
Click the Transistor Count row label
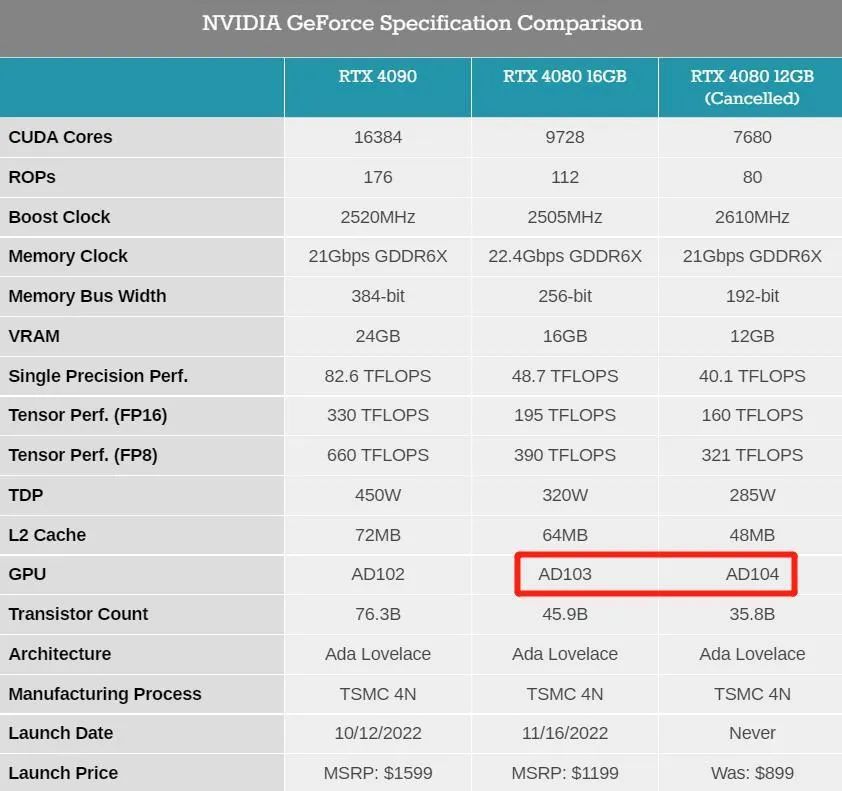click(x=78, y=614)
